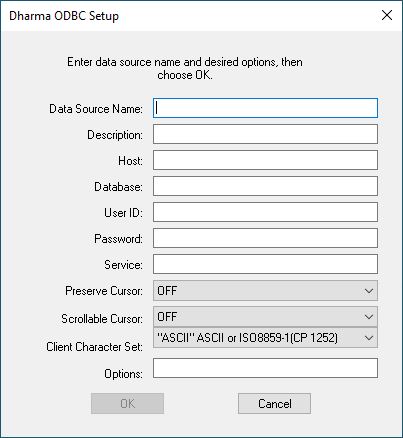Click the 'Scrollable Cursor:' label

point(102,319)
